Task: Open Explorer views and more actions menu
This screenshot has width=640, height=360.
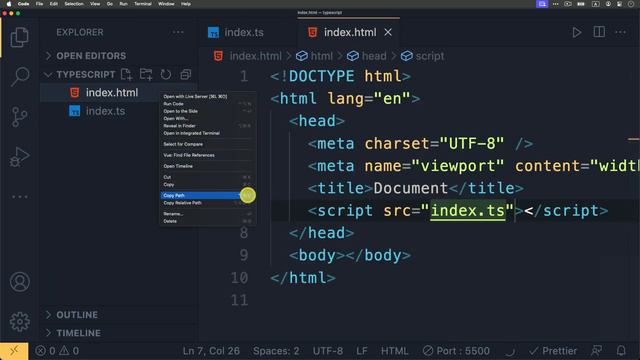Action: point(178,32)
